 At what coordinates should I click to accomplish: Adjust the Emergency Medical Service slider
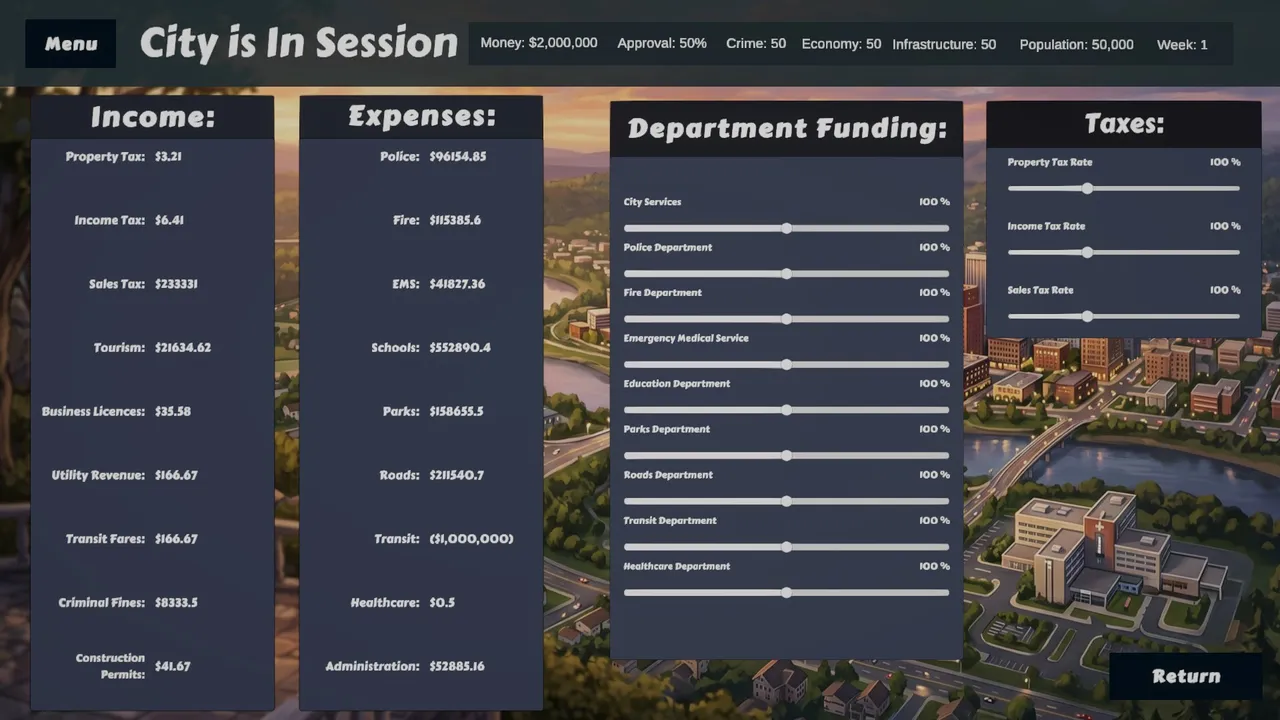pos(786,364)
